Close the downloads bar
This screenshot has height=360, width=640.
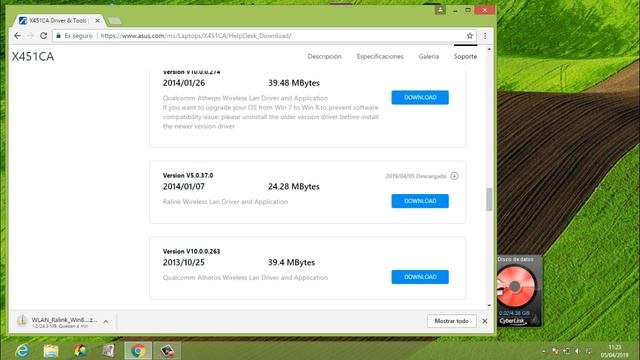point(484,321)
